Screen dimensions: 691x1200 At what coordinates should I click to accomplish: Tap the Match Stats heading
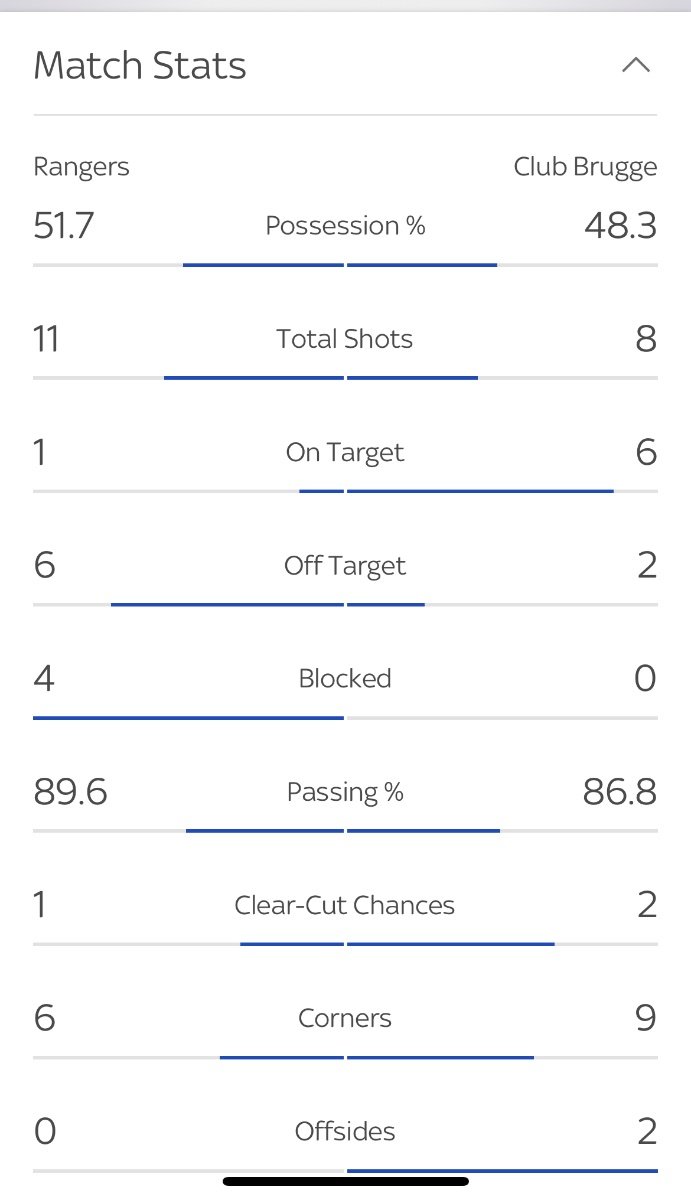140,66
